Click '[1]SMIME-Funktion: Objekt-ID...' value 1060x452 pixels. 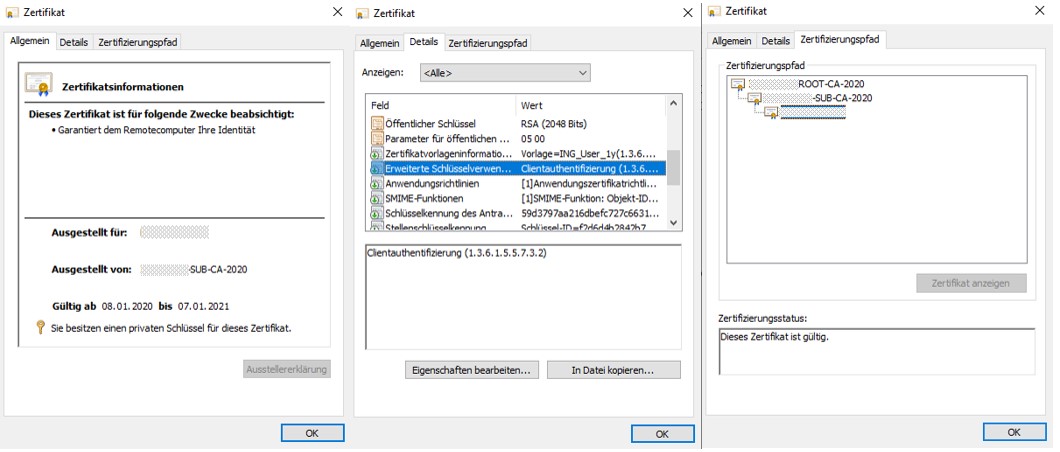[x=589, y=199]
